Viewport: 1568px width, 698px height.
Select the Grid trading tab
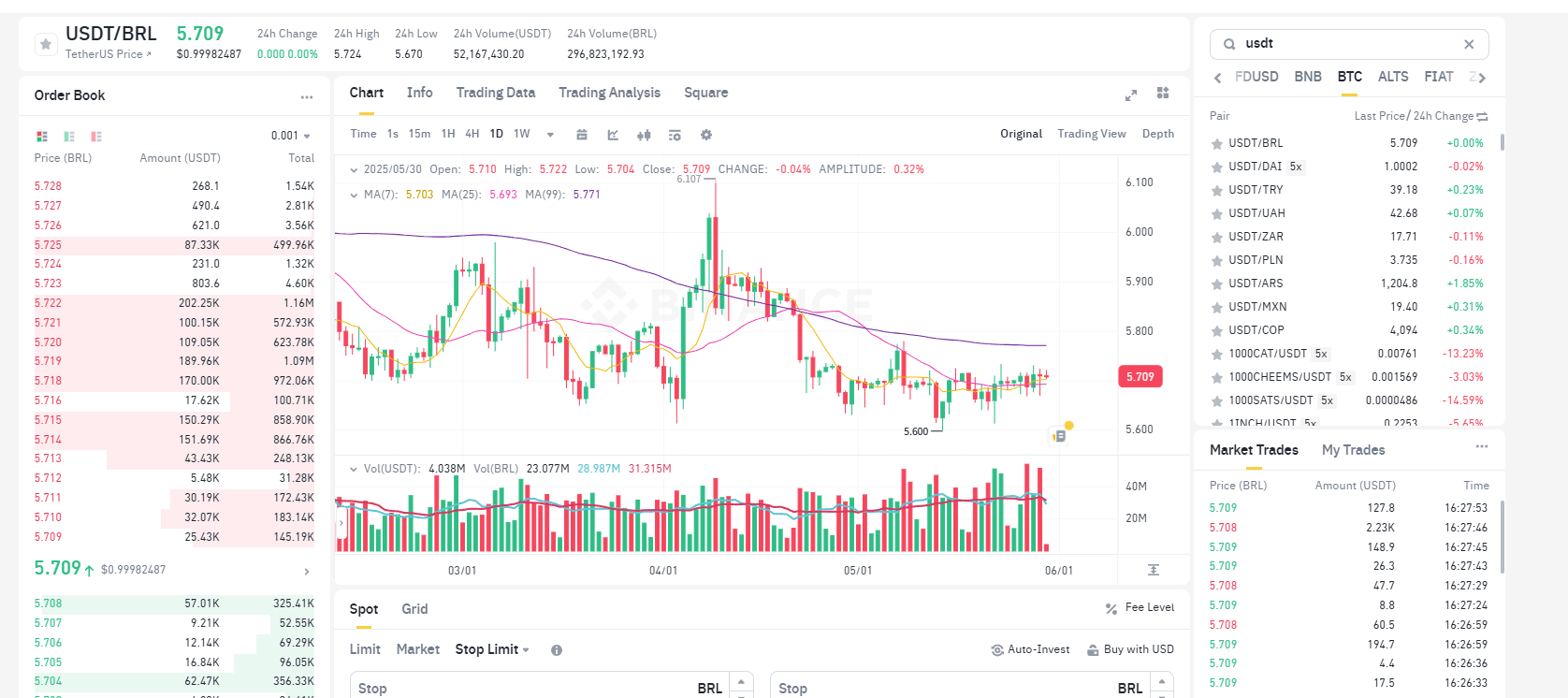click(x=415, y=609)
